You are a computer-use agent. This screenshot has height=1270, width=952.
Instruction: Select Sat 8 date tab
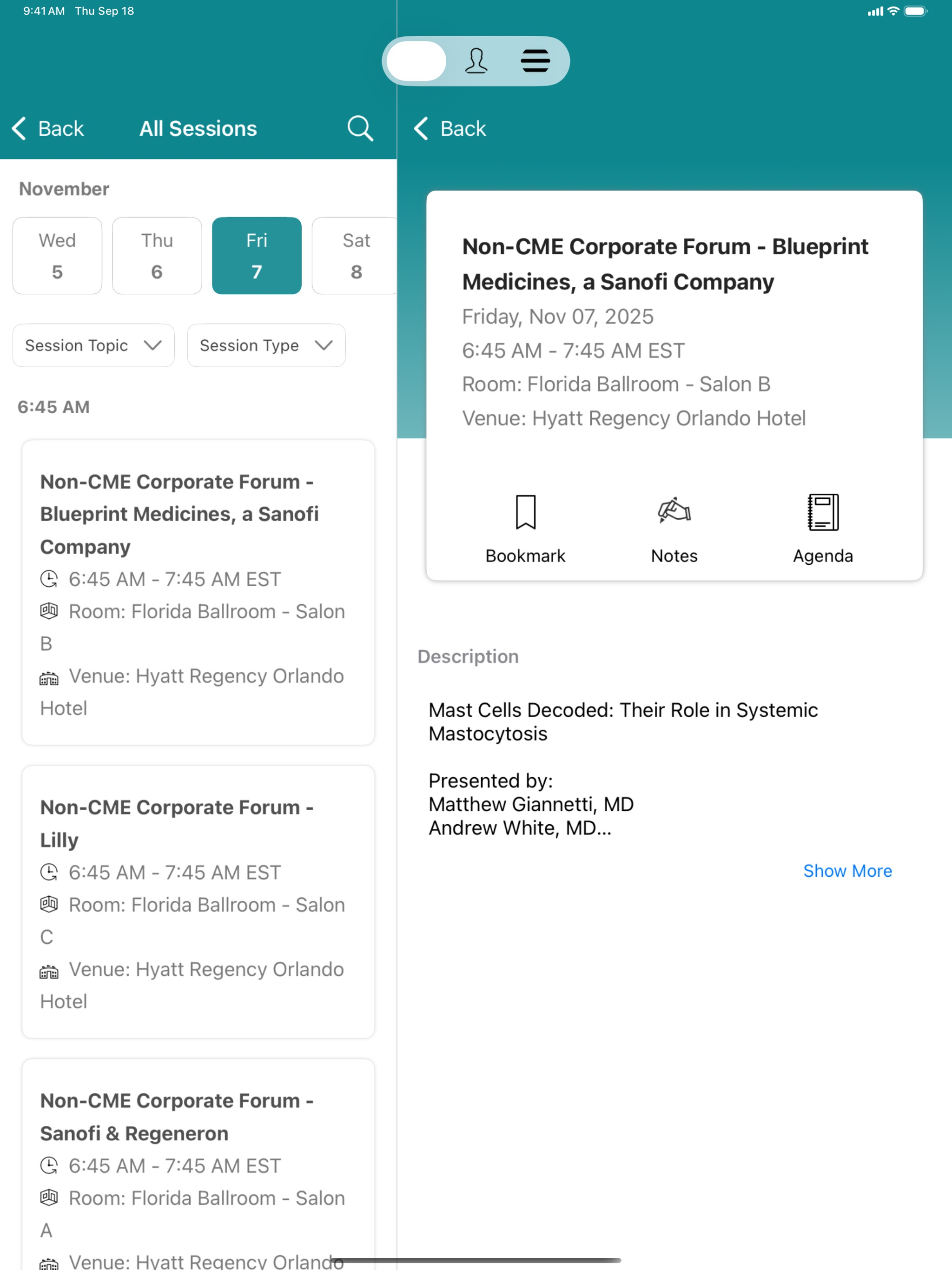[355, 256]
